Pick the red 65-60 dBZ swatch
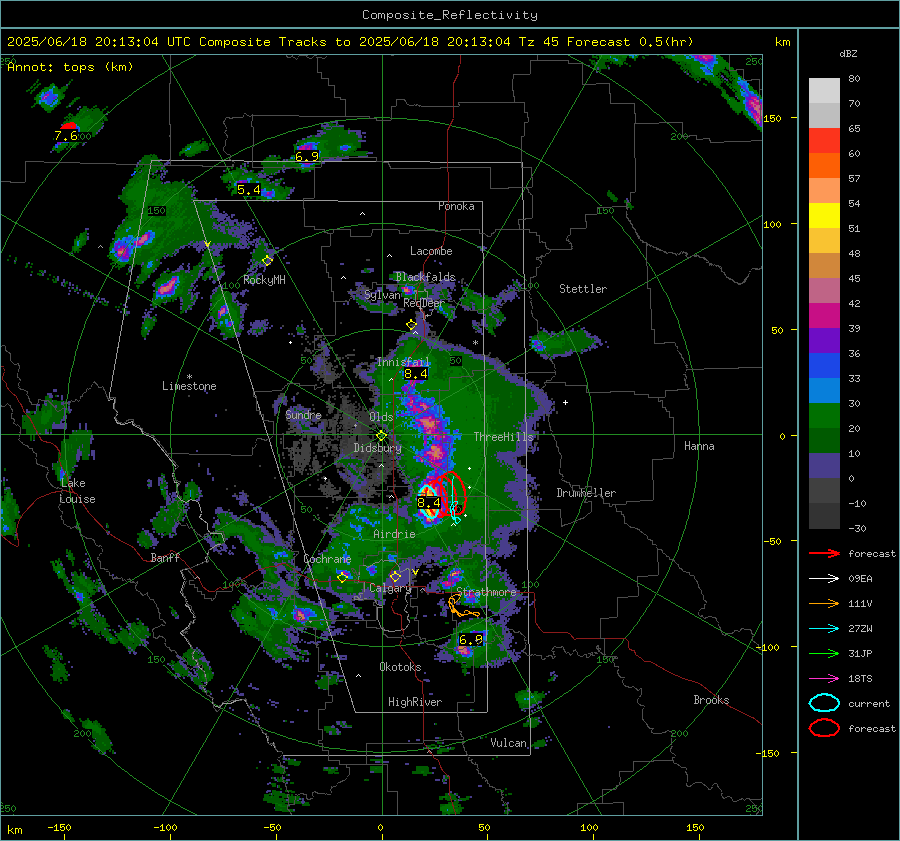The image size is (900, 841). point(824,141)
